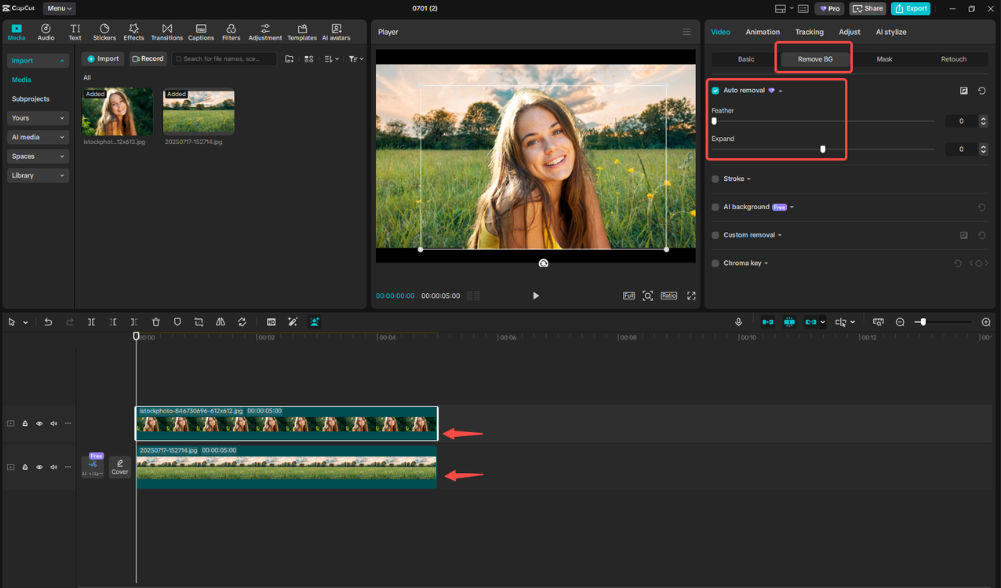Click the Export button

tap(910, 8)
